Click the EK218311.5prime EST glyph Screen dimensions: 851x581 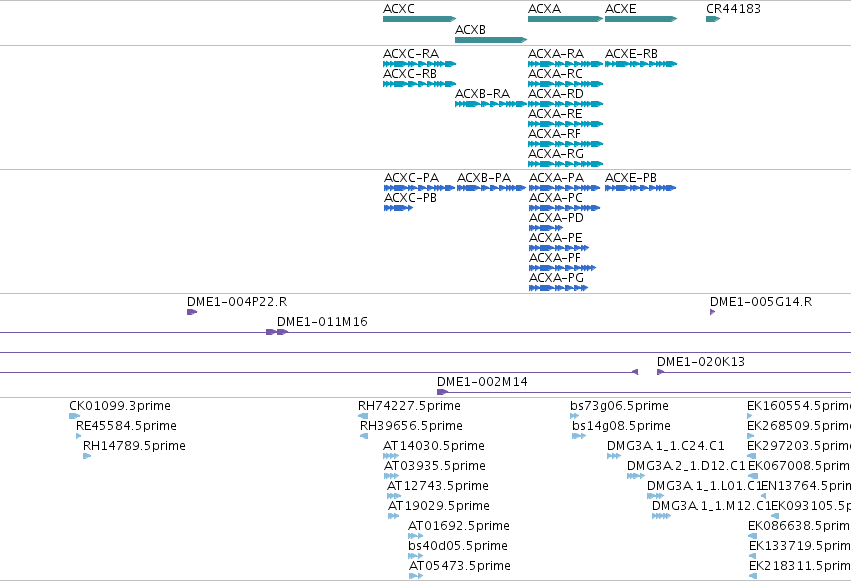click(753, 576)
